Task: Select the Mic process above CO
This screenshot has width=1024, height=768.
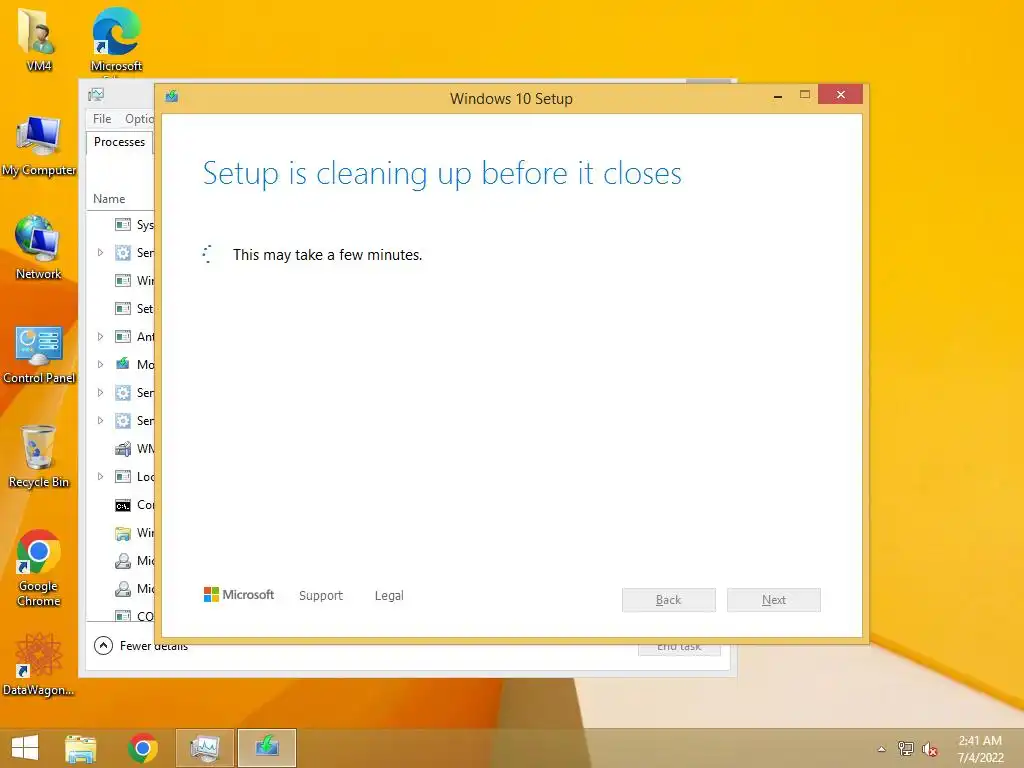Action: tap(121, 589)
